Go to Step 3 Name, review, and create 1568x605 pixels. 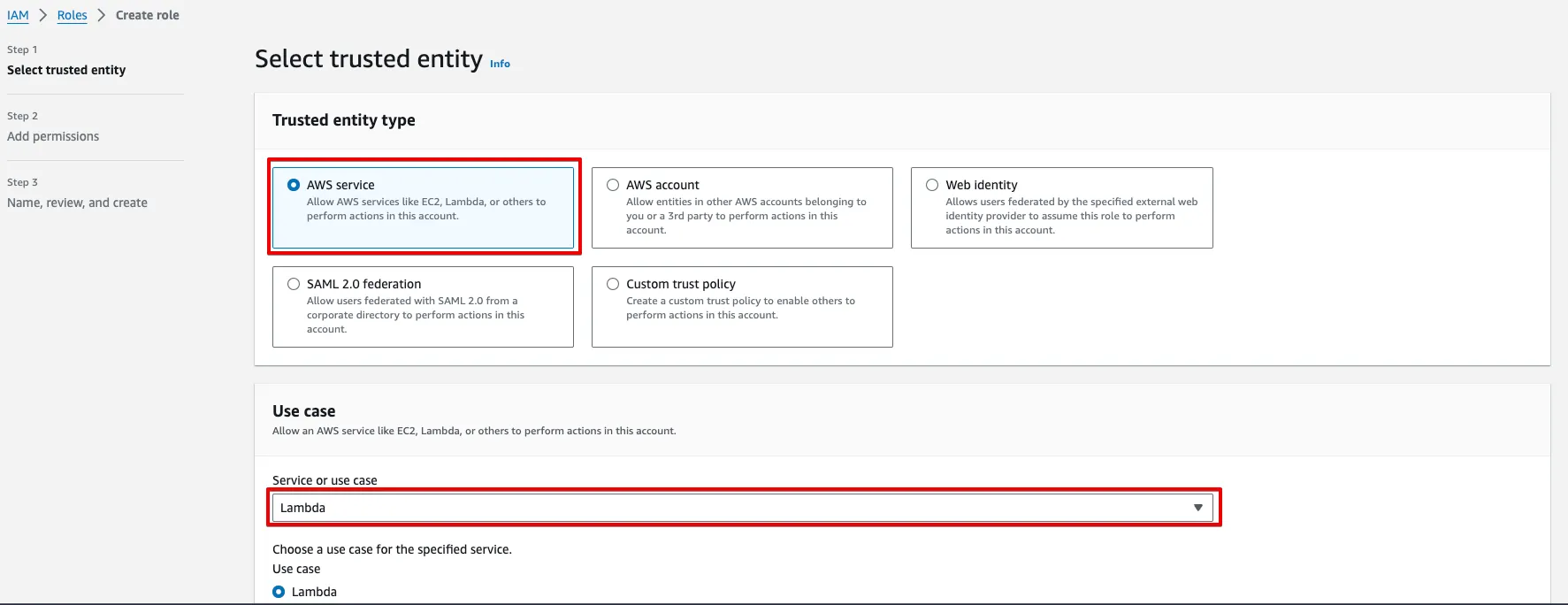point(77,203)
